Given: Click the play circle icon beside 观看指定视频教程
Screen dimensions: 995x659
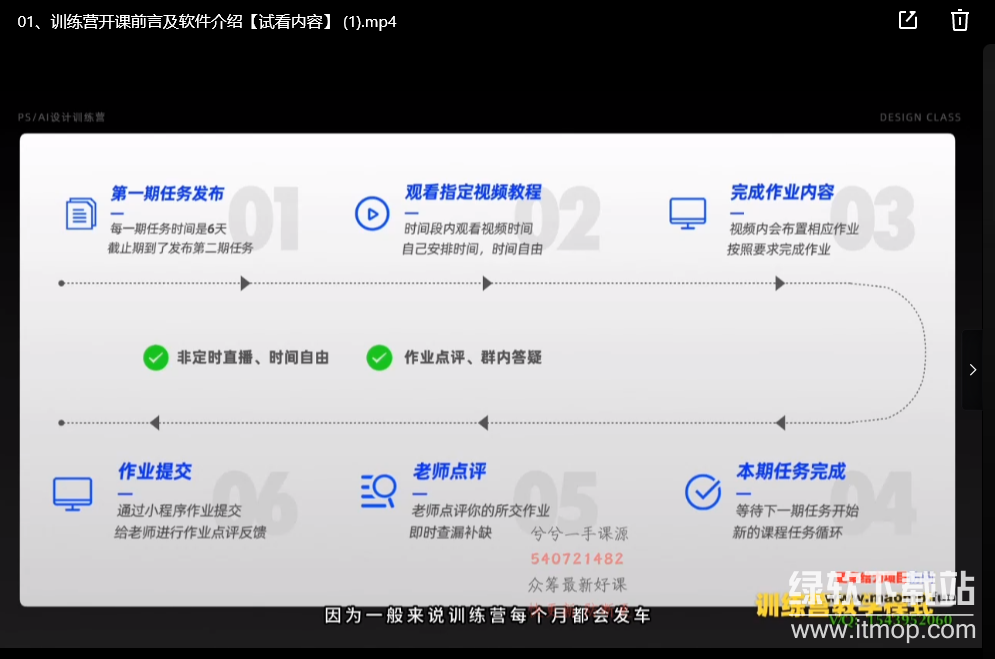Looking at the screenshot, I should [372, 213].
